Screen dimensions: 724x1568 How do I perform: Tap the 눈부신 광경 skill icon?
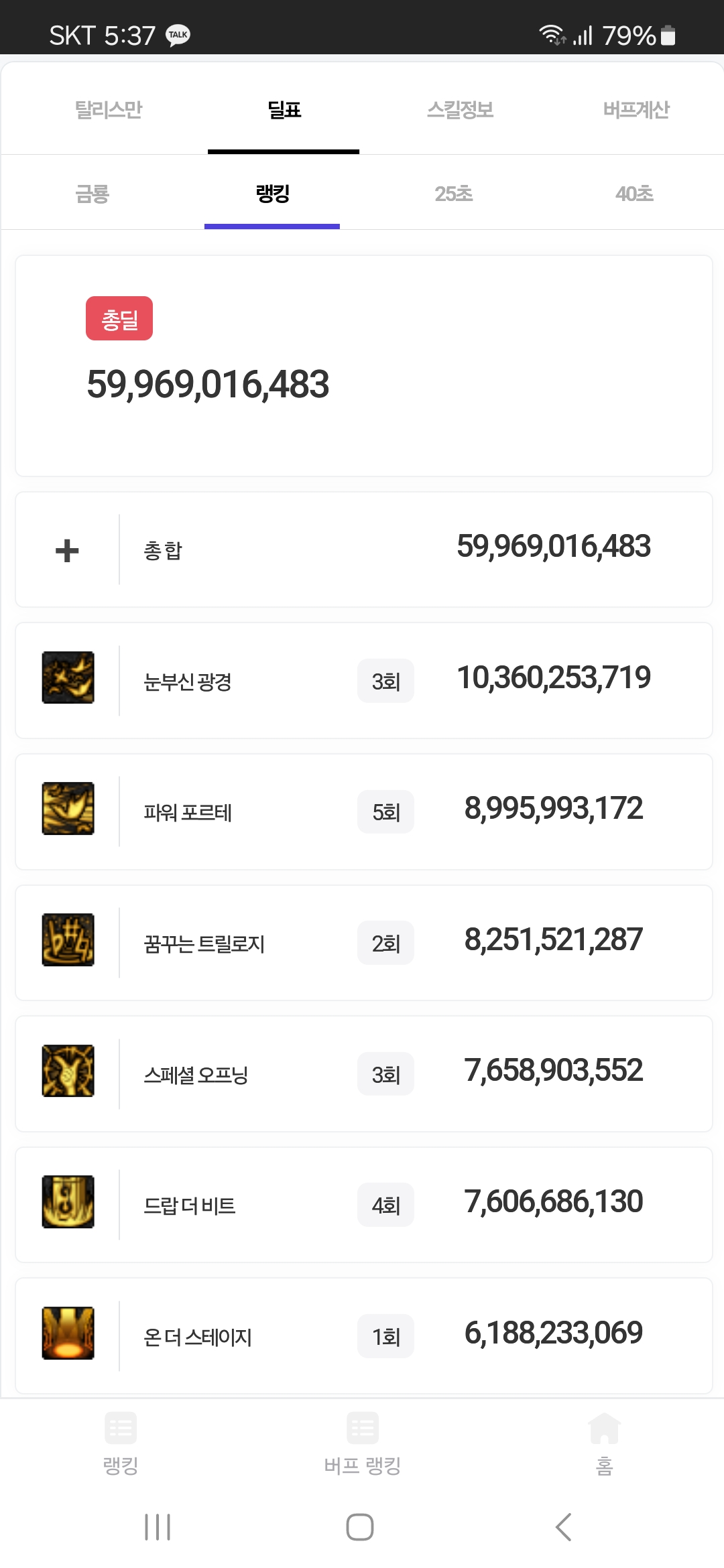[x=68, y=677]
